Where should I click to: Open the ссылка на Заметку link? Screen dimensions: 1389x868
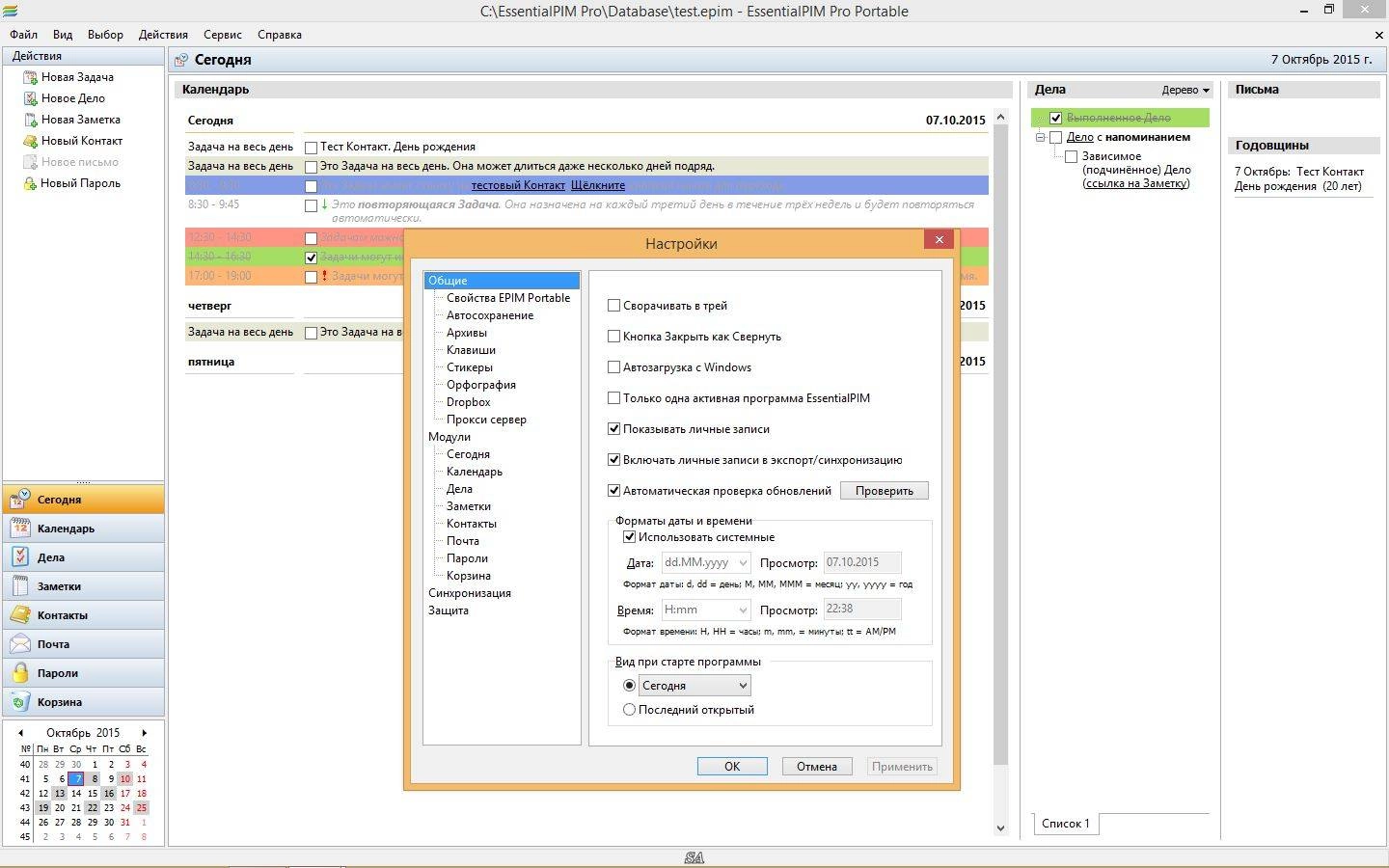(1137, 183)
